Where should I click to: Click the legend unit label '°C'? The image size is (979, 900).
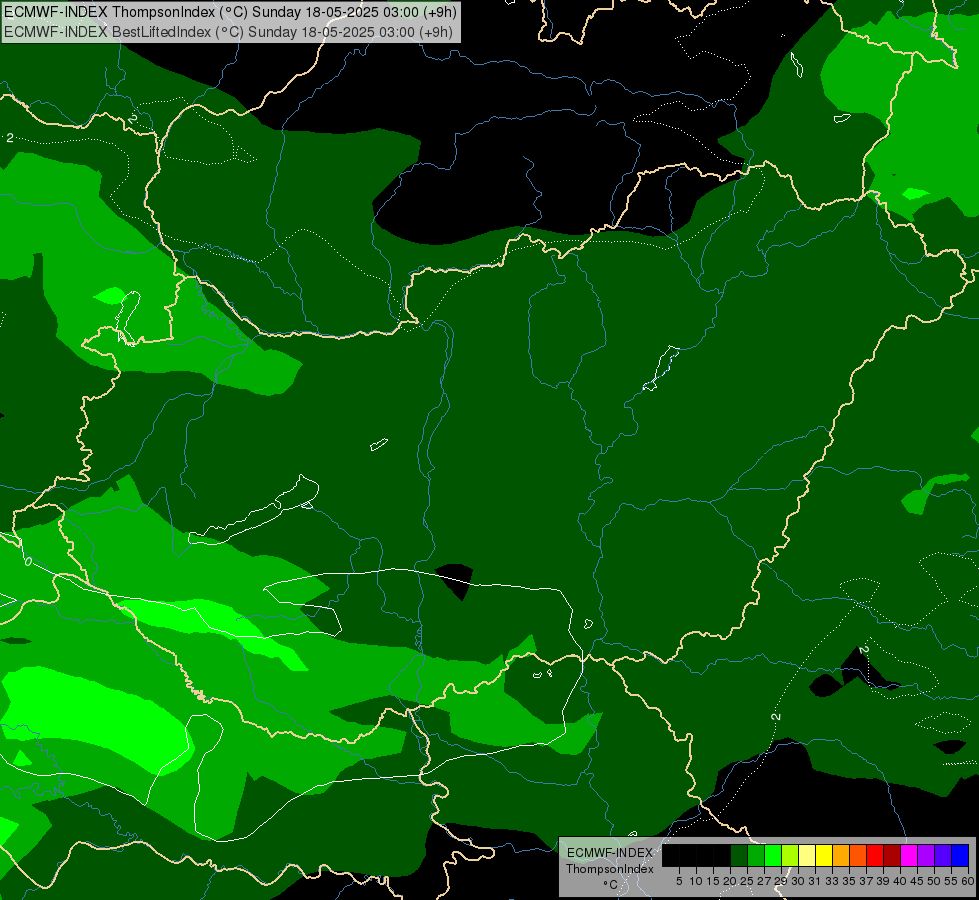tap(611, 884)
